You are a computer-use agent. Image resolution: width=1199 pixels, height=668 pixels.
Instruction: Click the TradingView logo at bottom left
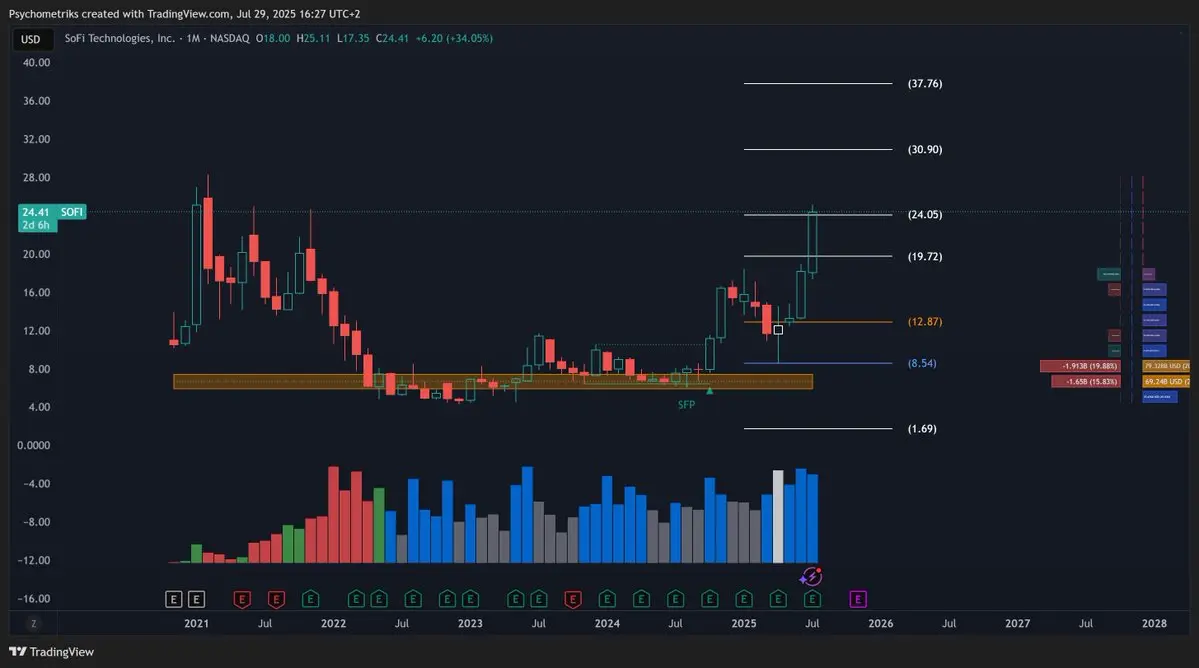[51, 652]
